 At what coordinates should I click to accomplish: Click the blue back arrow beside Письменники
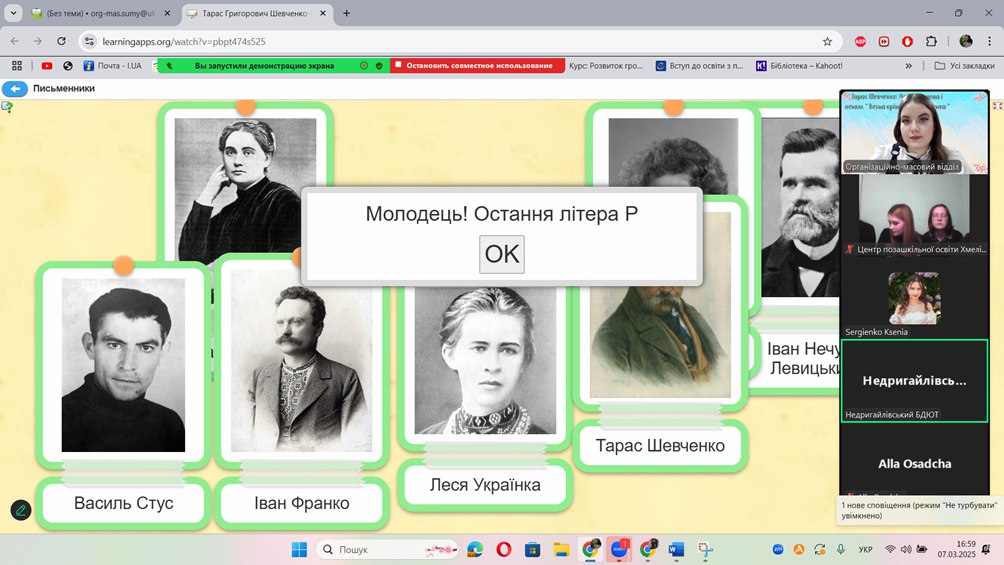(15, 88)
